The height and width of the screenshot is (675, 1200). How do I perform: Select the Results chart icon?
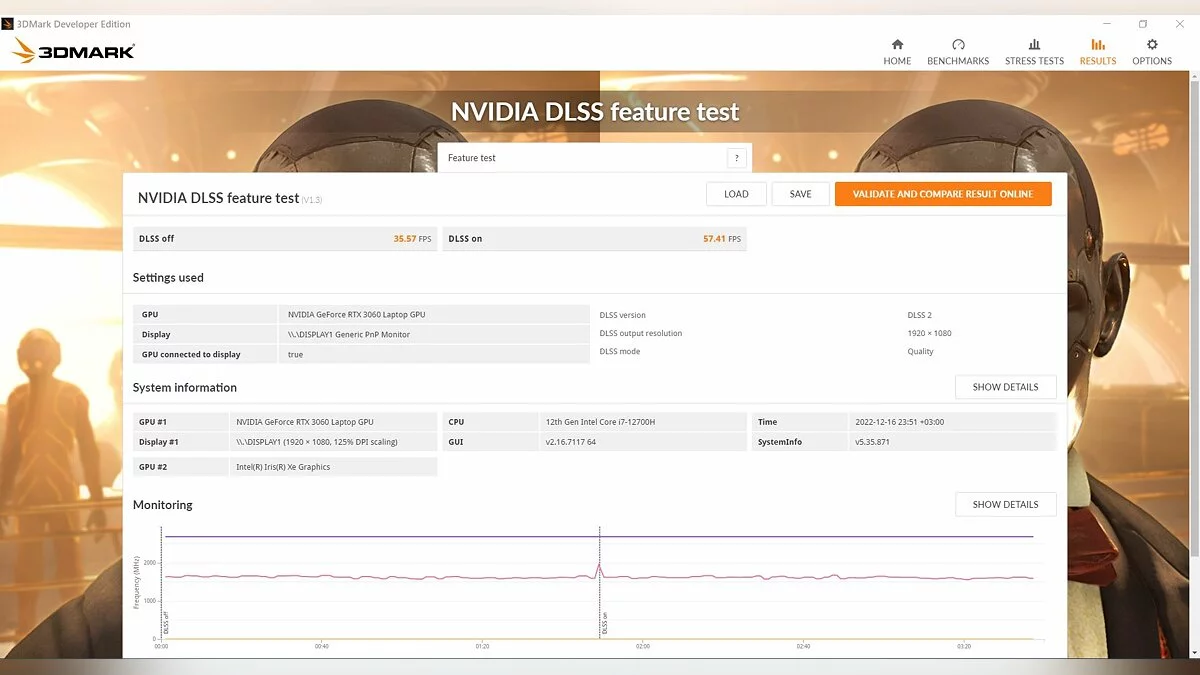point(1097,44)
